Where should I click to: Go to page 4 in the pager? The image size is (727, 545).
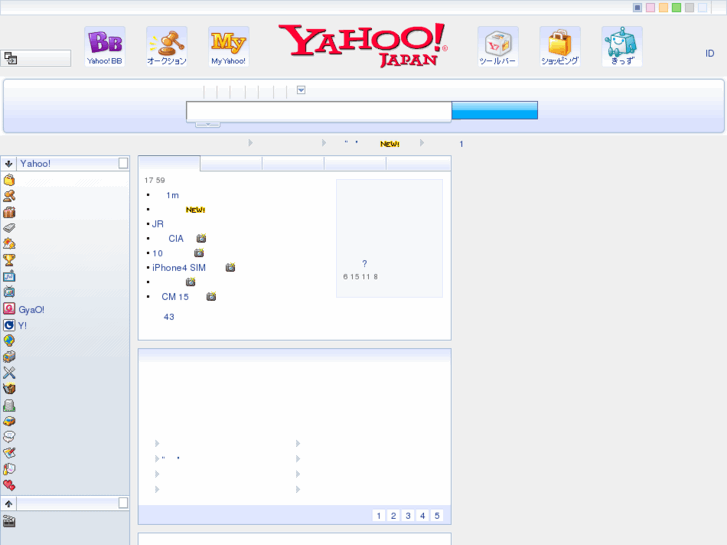pos(422,516)
